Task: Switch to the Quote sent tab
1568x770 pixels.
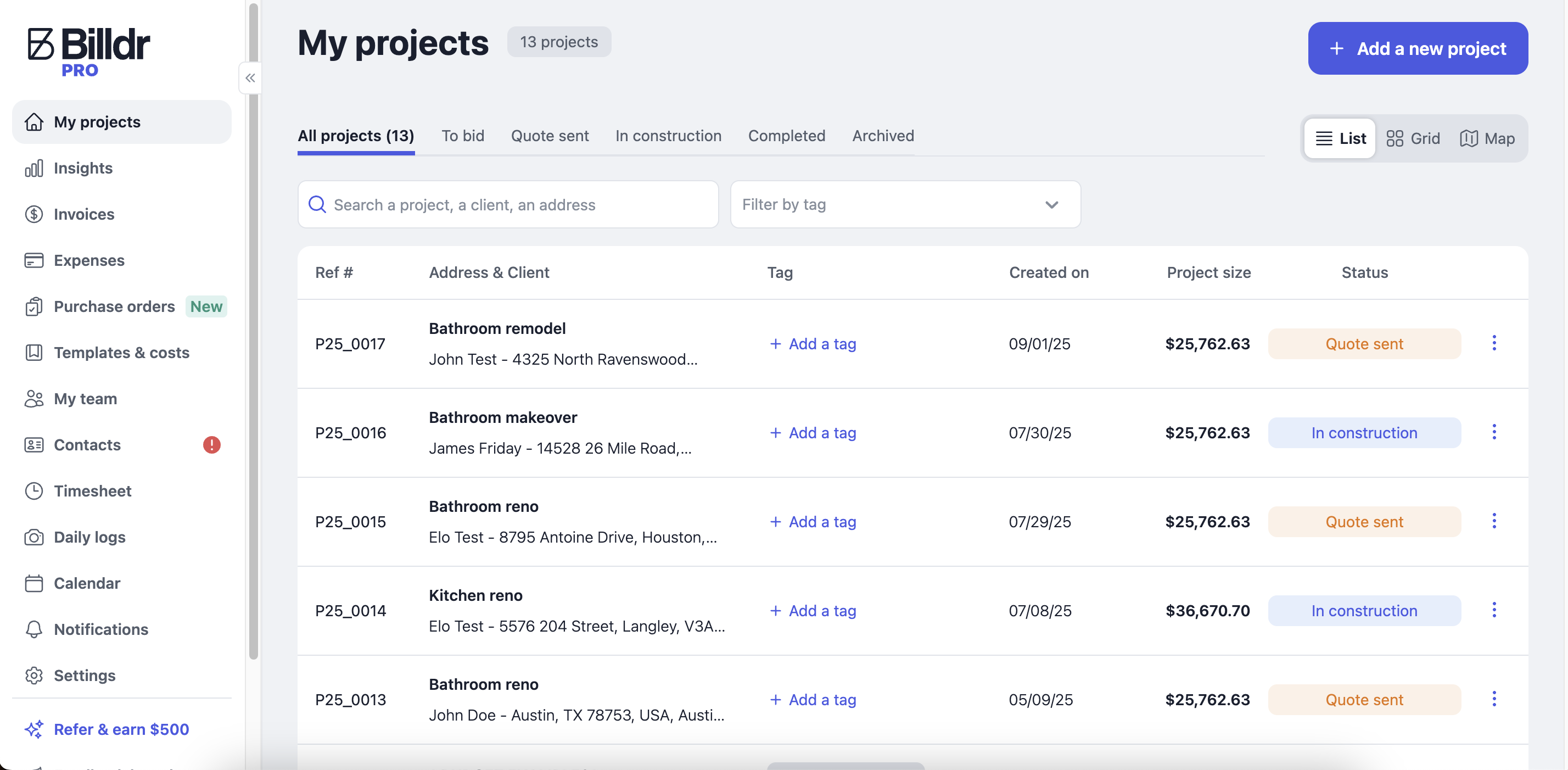Action: pos(550,136)
